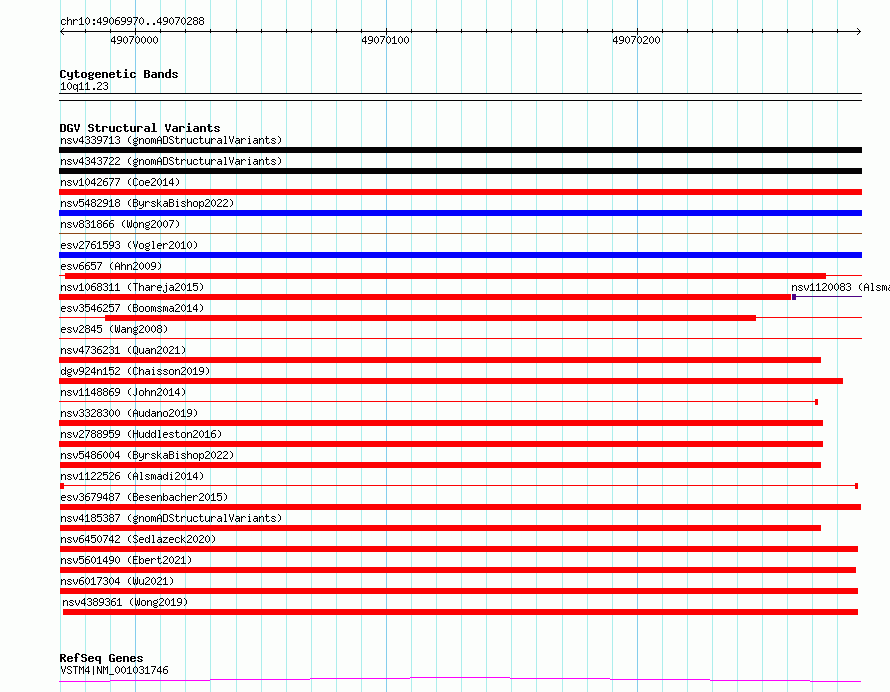Screen dimensions: 890x692
Task: Open the nsv5601490 (Ebert2021) label
Action: pyautogui.click(x=126, y=560)
